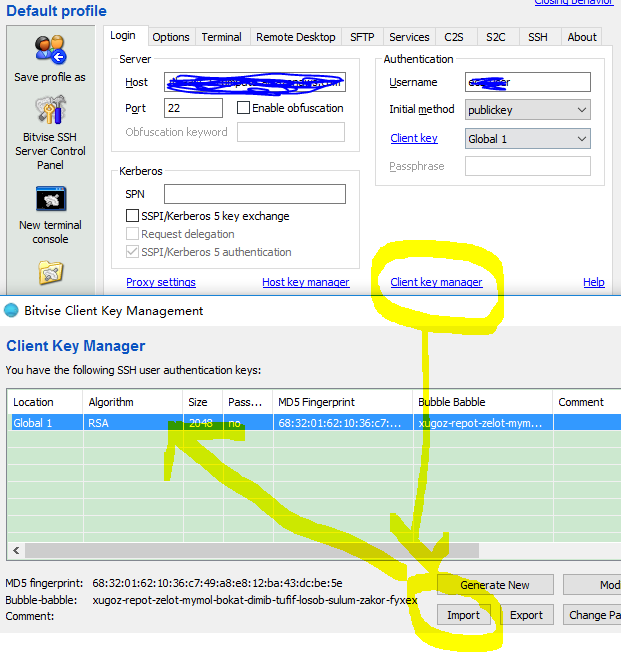The image size is (621, 652).
Task: Click the Bitvise Client Key Management window icon
Action: click(x=11, y=311)
